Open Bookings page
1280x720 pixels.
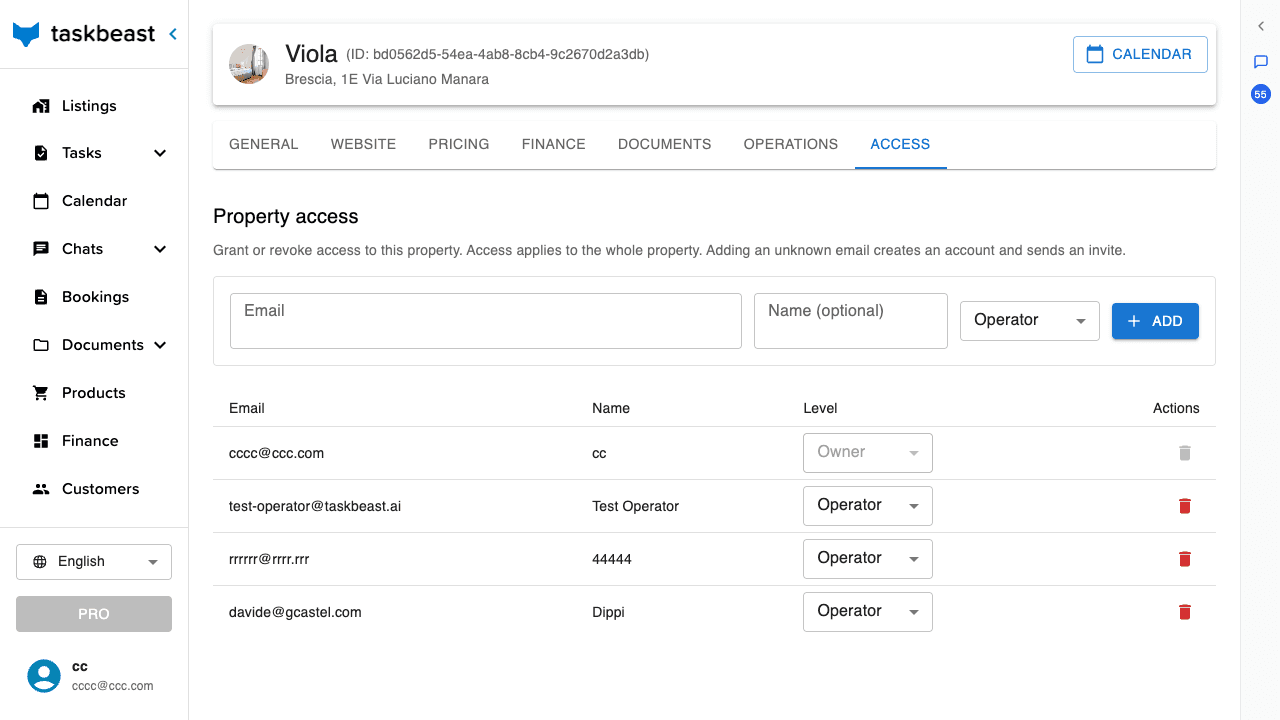pyautogui.click(x=94, y=297)
